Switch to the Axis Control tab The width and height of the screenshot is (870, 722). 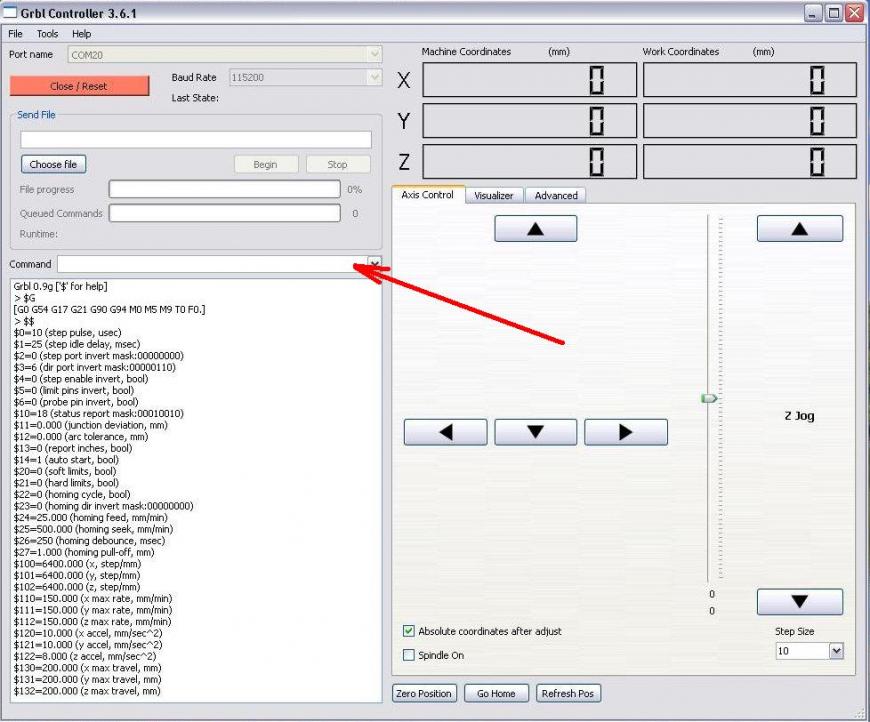[x=428, y=195]
